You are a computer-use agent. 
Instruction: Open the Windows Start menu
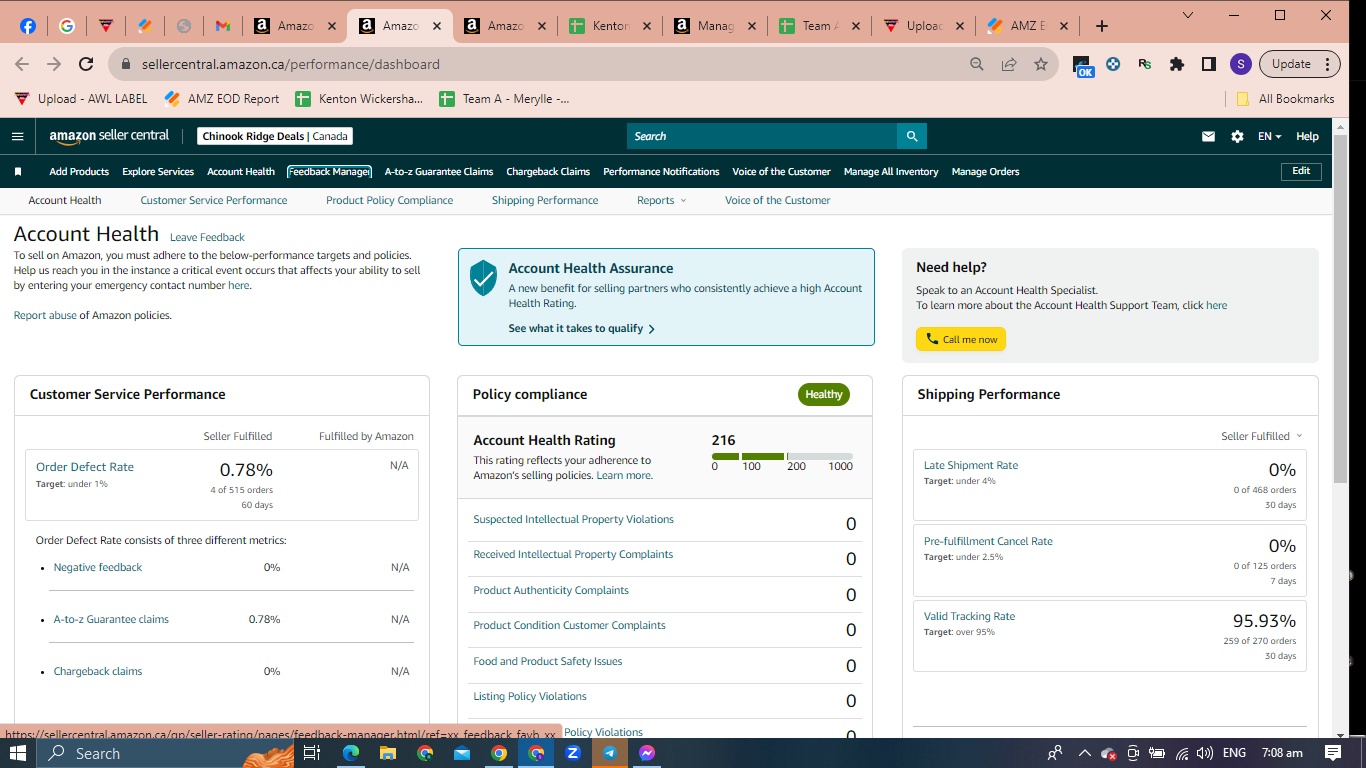[x=19, y=753]
